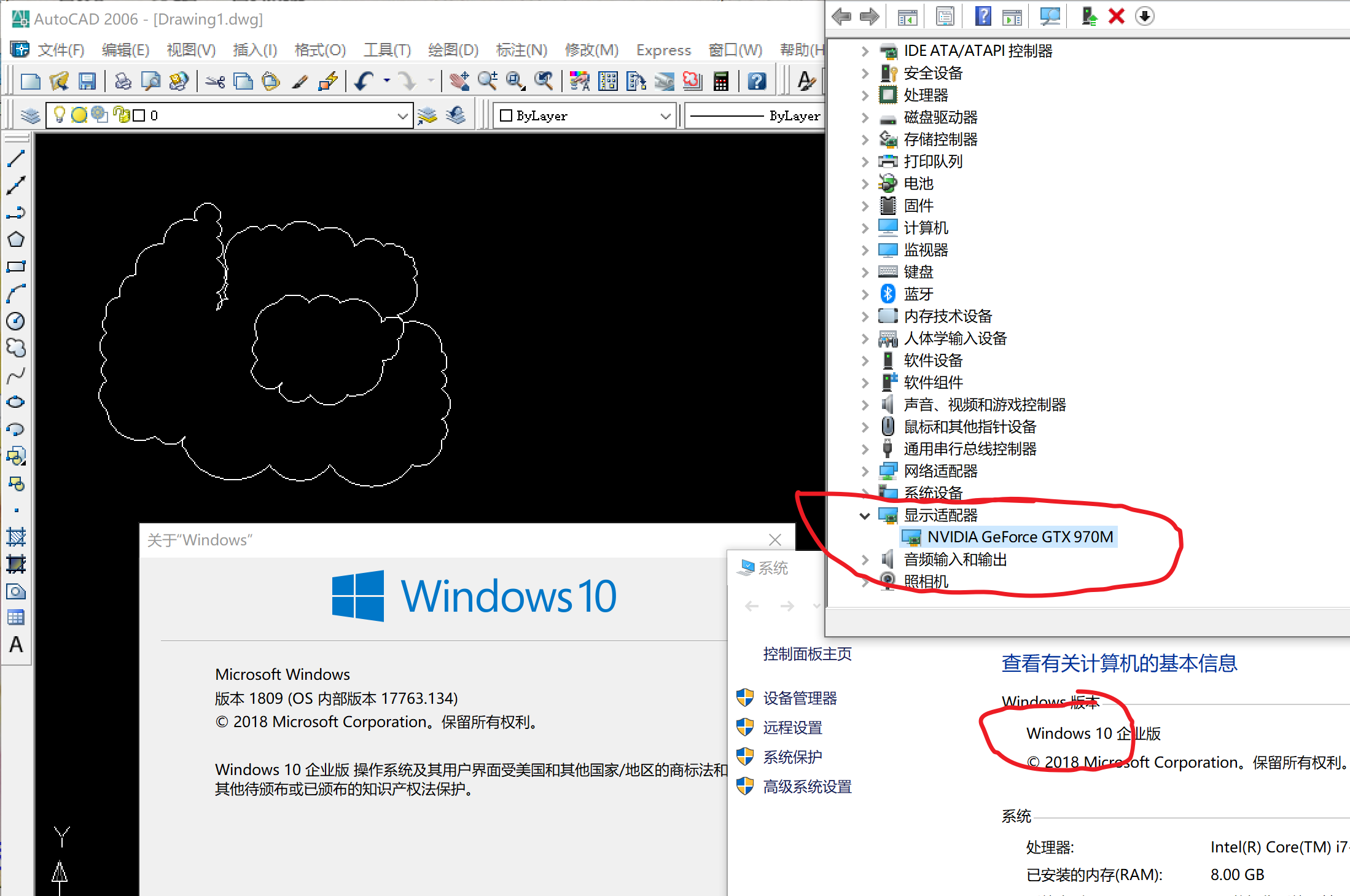Click the 键盘 device category
The image size is (1350, 896).
(x=918, y=272)
